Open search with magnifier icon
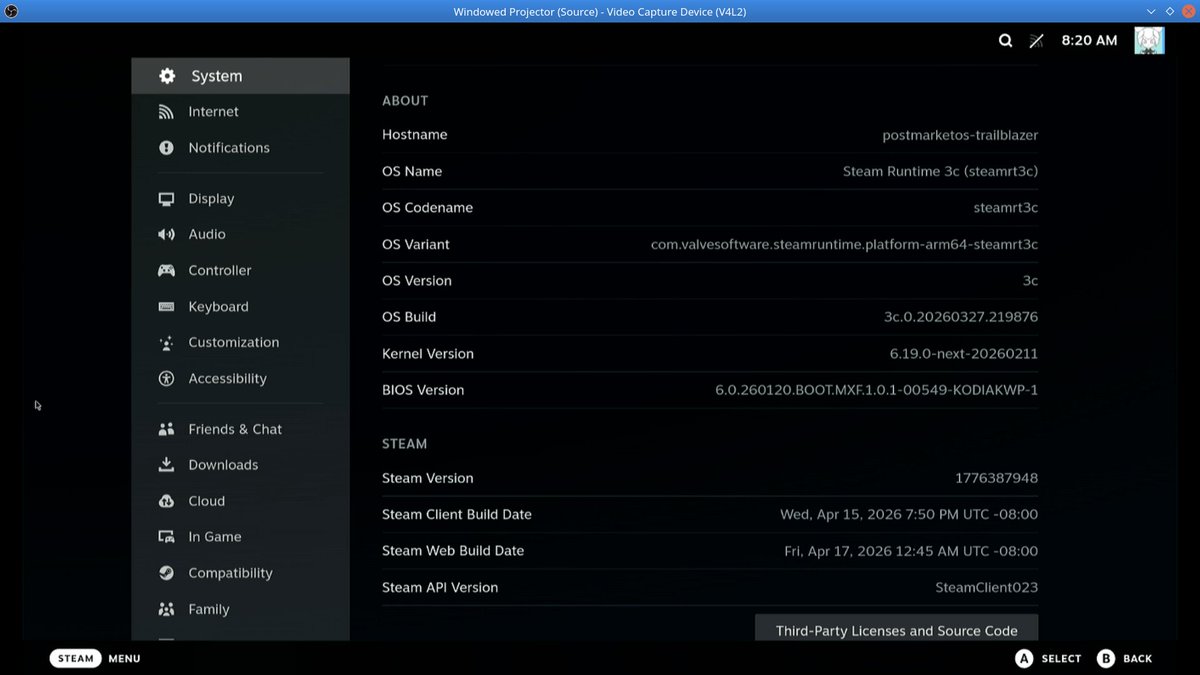Screen dimensions: 1200x675 click(x=1005, y=41)
